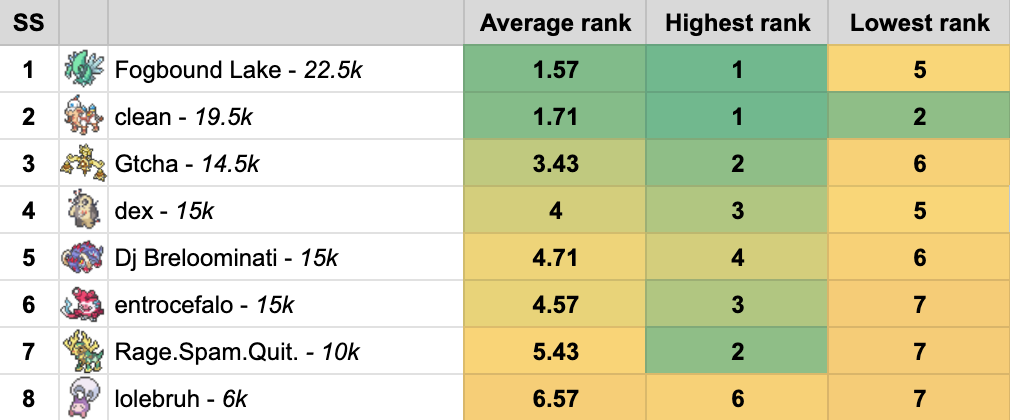
Task: Click the sprite icon beside lolebruh
Action: coord(81,398)
